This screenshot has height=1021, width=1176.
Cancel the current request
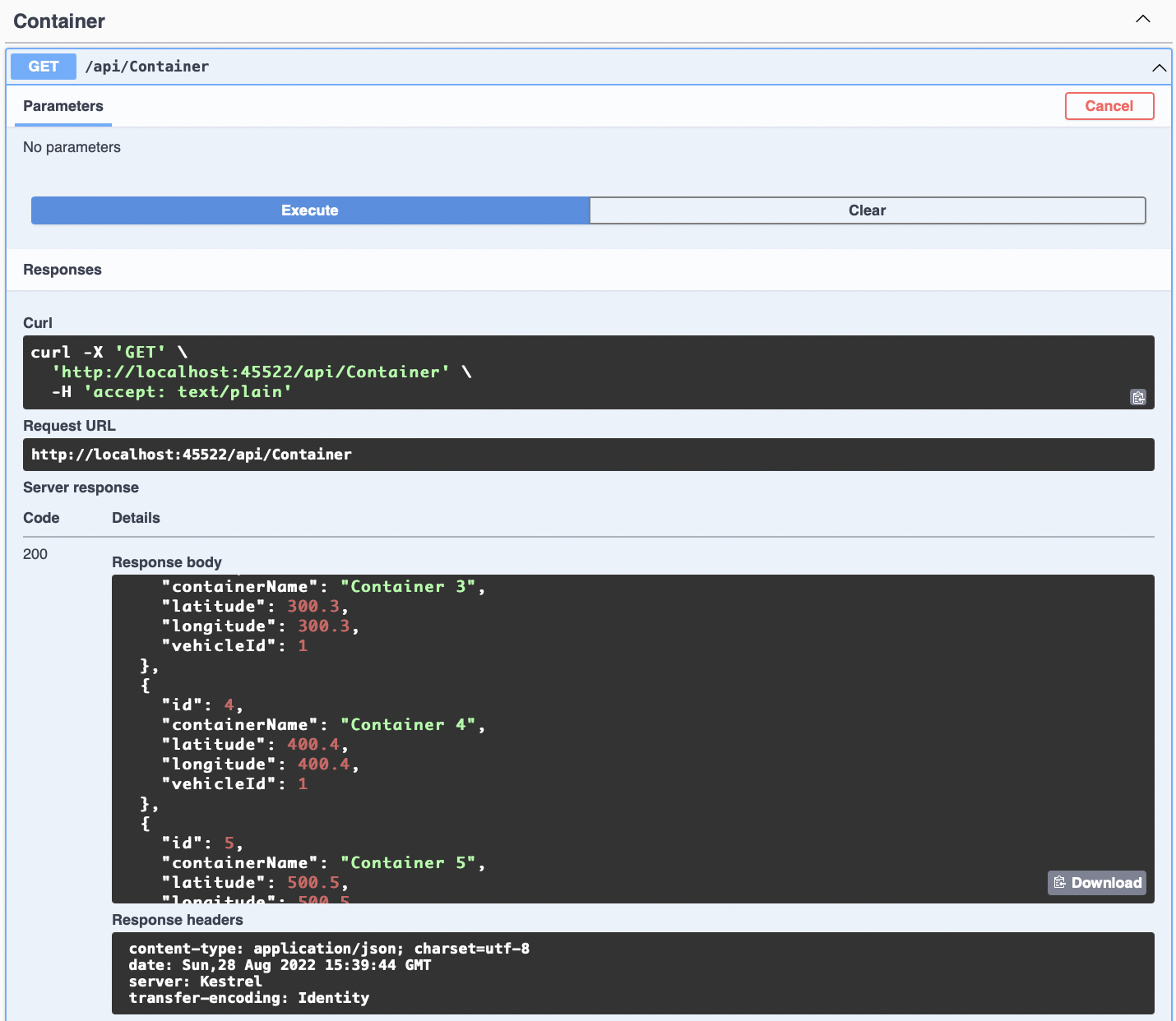(x=1109, y=105)
